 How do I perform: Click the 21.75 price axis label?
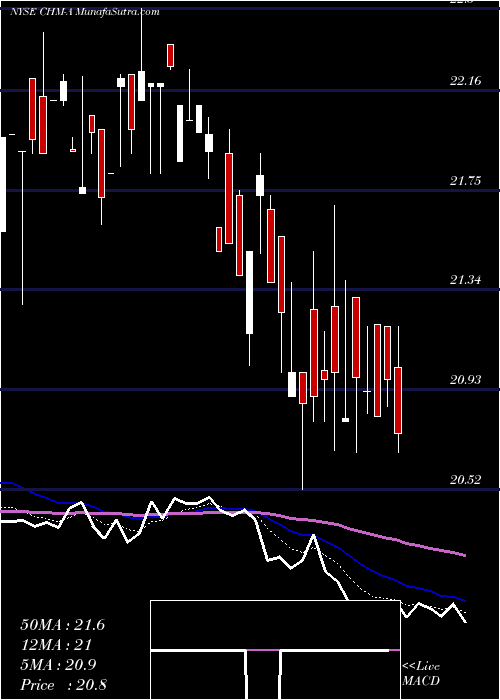coord(466,181)
